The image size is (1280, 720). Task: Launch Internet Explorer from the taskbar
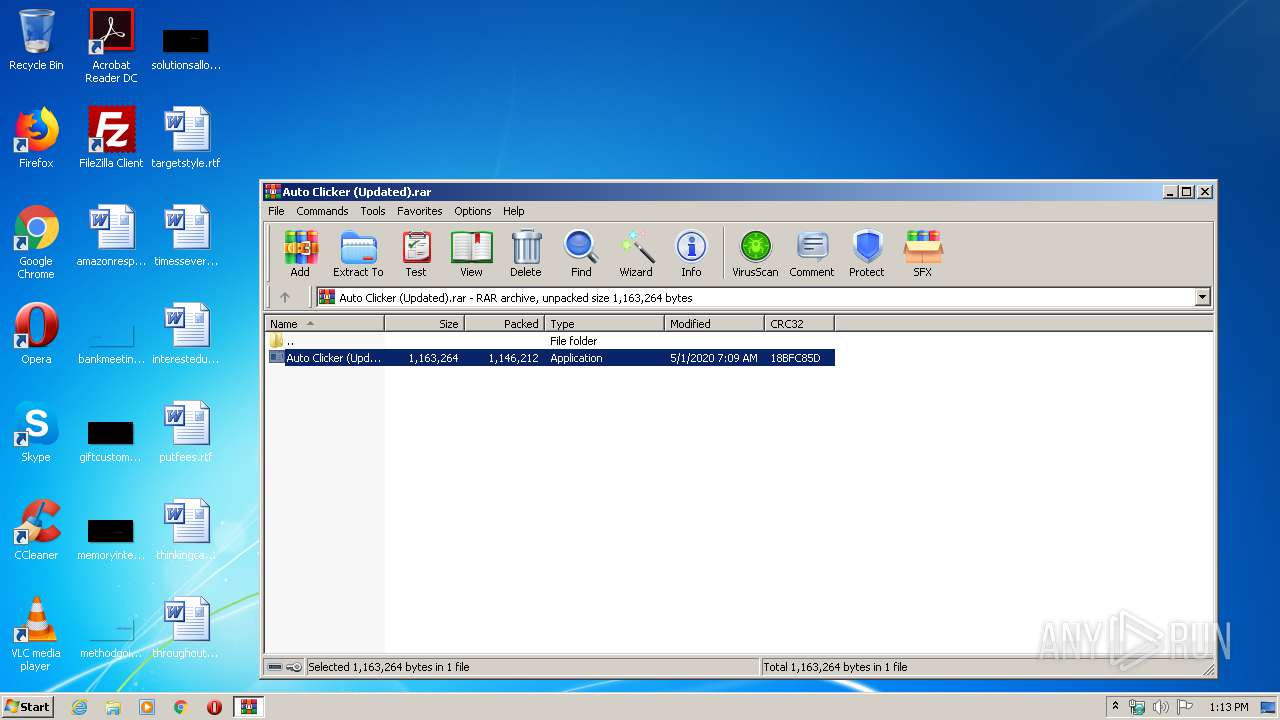click(79, 707)
